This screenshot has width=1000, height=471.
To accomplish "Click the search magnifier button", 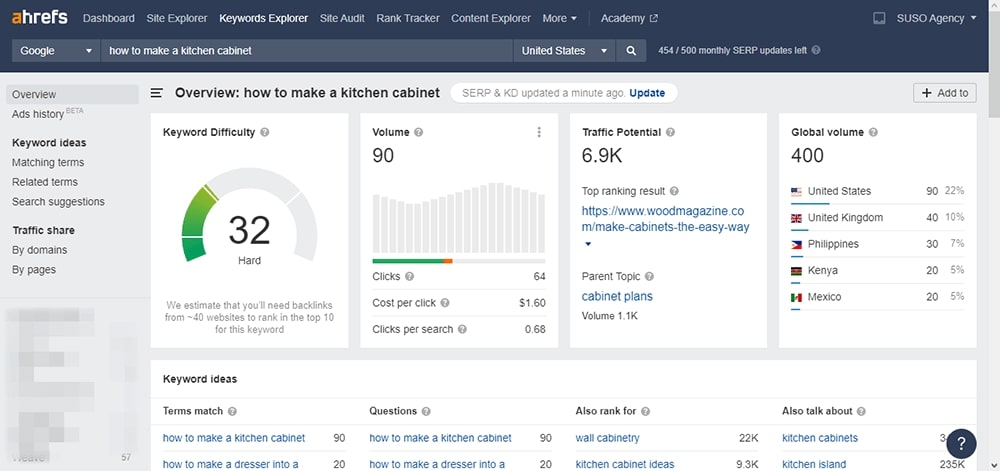I will click(x=631, y=51).
